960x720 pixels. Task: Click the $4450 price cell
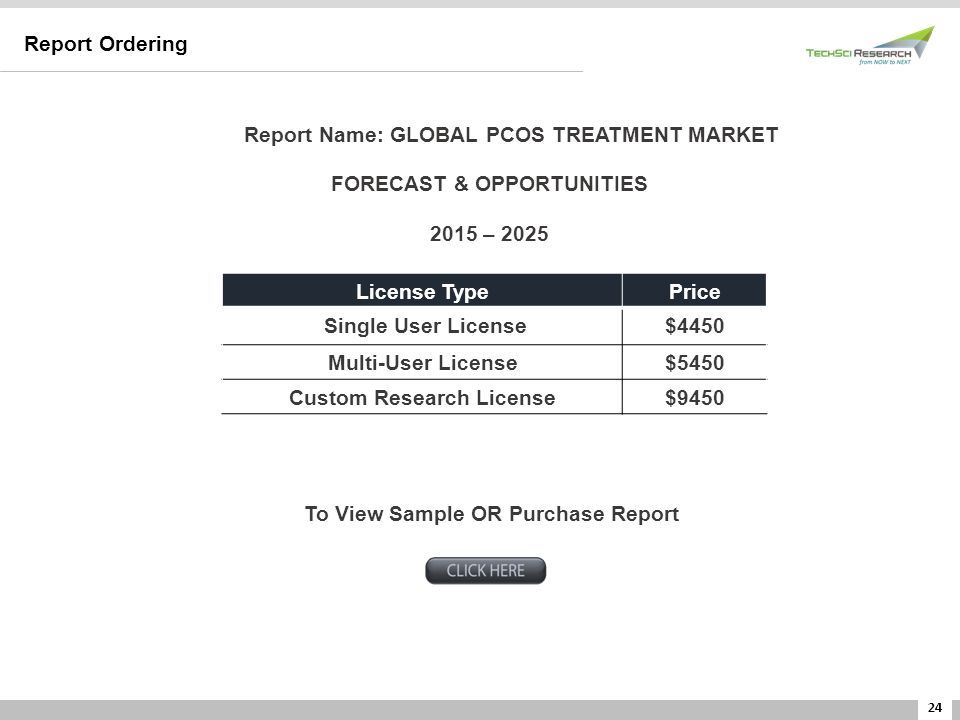click(694, 326)
